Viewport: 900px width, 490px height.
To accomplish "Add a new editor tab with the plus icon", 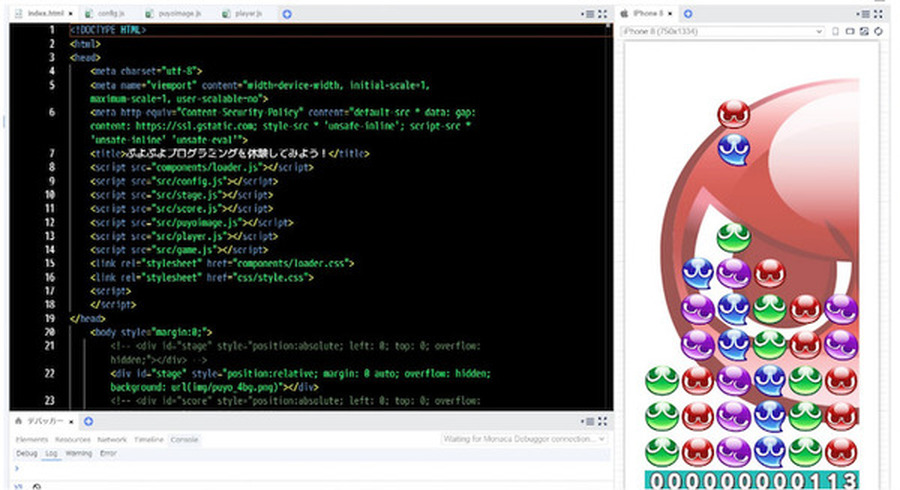I will coord(287,14).
